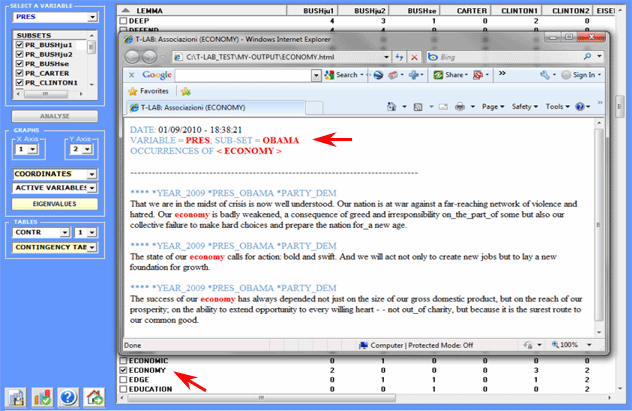
Task: Go to T-LAB home icon
Action: pos(94,398)
